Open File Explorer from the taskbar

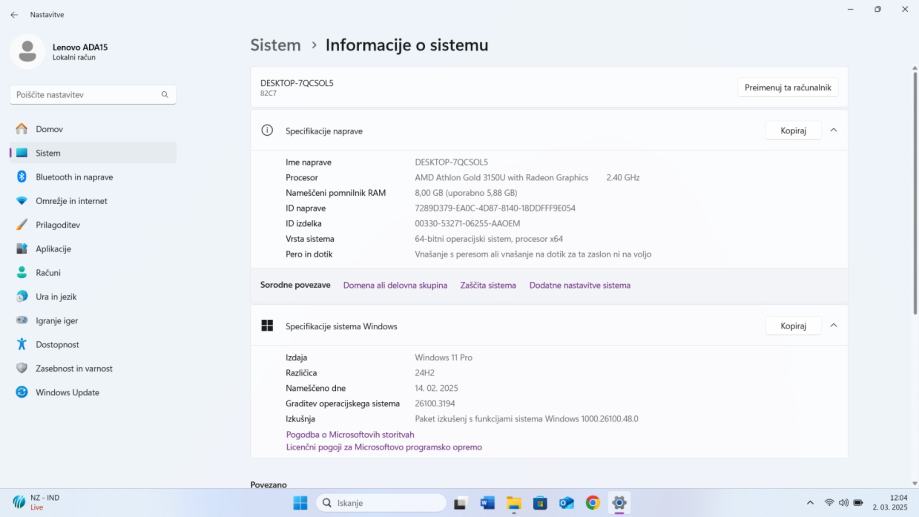514,503
